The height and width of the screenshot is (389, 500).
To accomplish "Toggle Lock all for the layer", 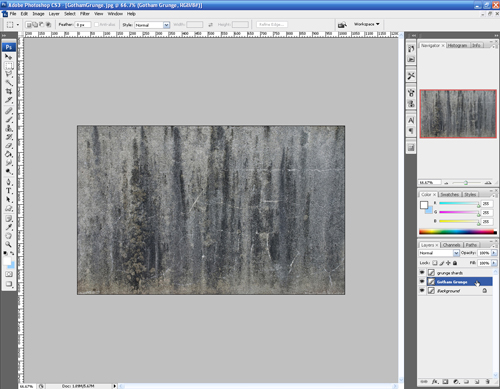I will coord(455,263).
